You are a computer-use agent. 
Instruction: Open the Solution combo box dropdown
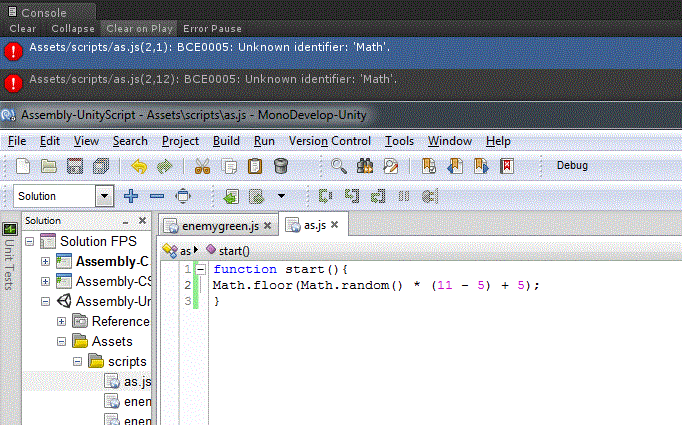coord(104,196)
